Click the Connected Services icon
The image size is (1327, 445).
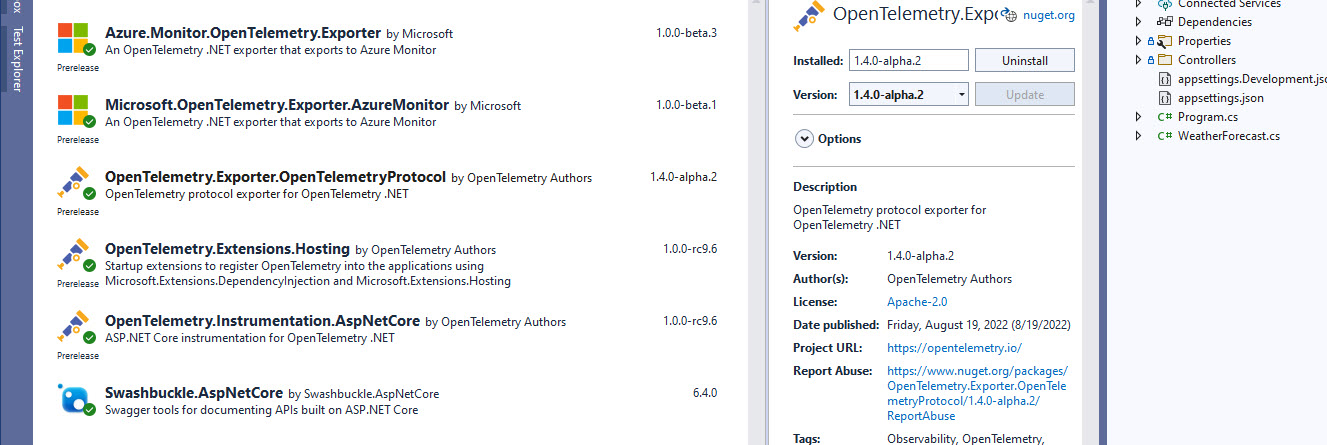(1165, 4)
